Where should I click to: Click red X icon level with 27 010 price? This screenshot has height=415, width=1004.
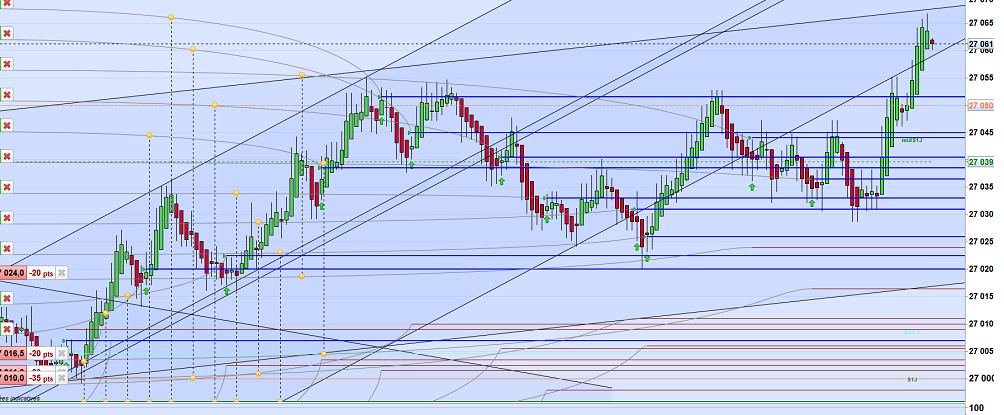click(7, 329)
